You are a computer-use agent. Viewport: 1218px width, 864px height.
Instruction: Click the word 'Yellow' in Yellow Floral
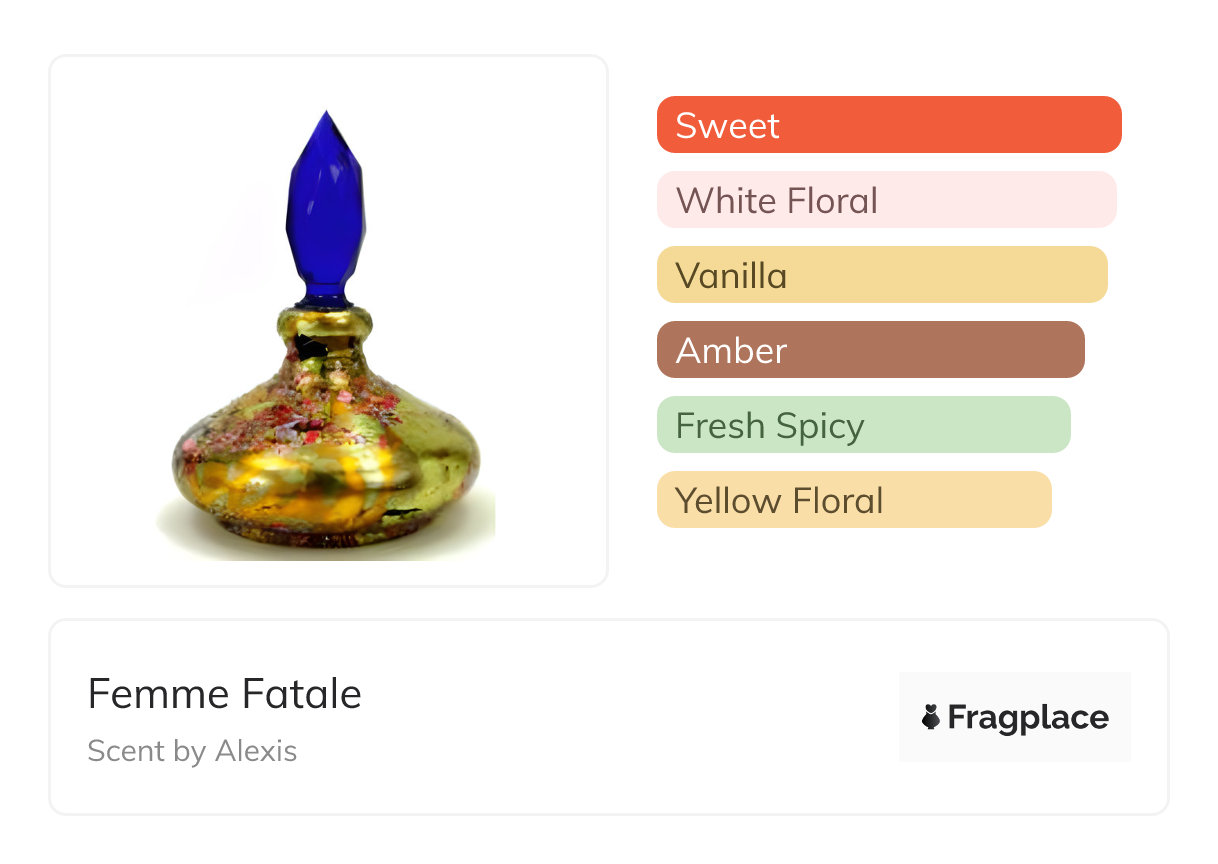click(728, 501)
